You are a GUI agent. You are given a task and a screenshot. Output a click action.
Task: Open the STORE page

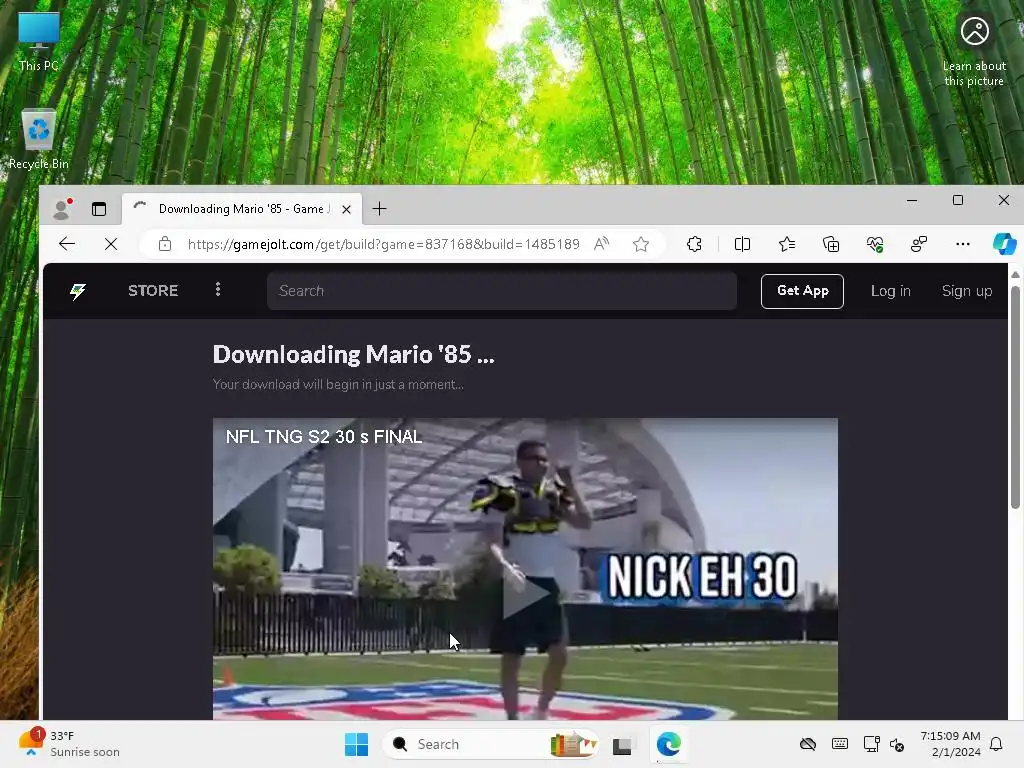pos(153,291)
